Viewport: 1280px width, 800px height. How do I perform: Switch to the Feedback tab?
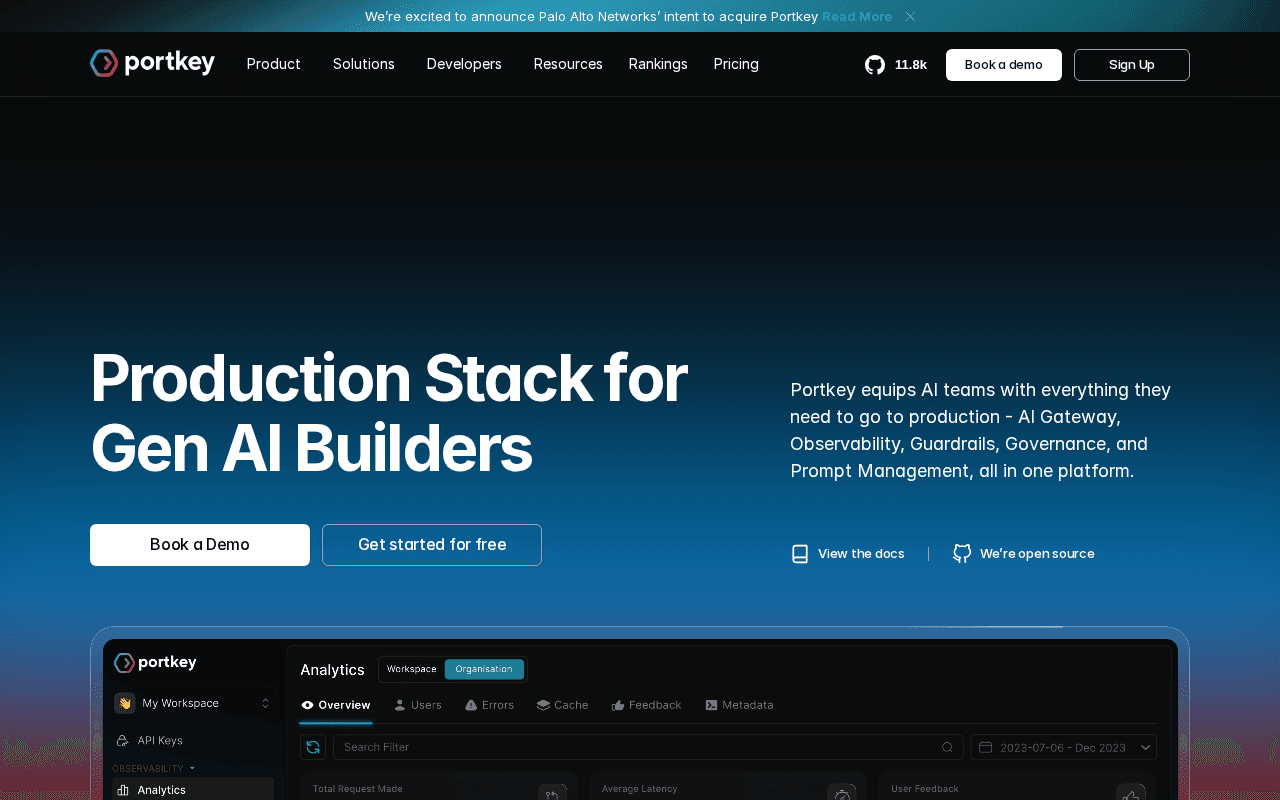pyautogui.click(x=647, y=705)
